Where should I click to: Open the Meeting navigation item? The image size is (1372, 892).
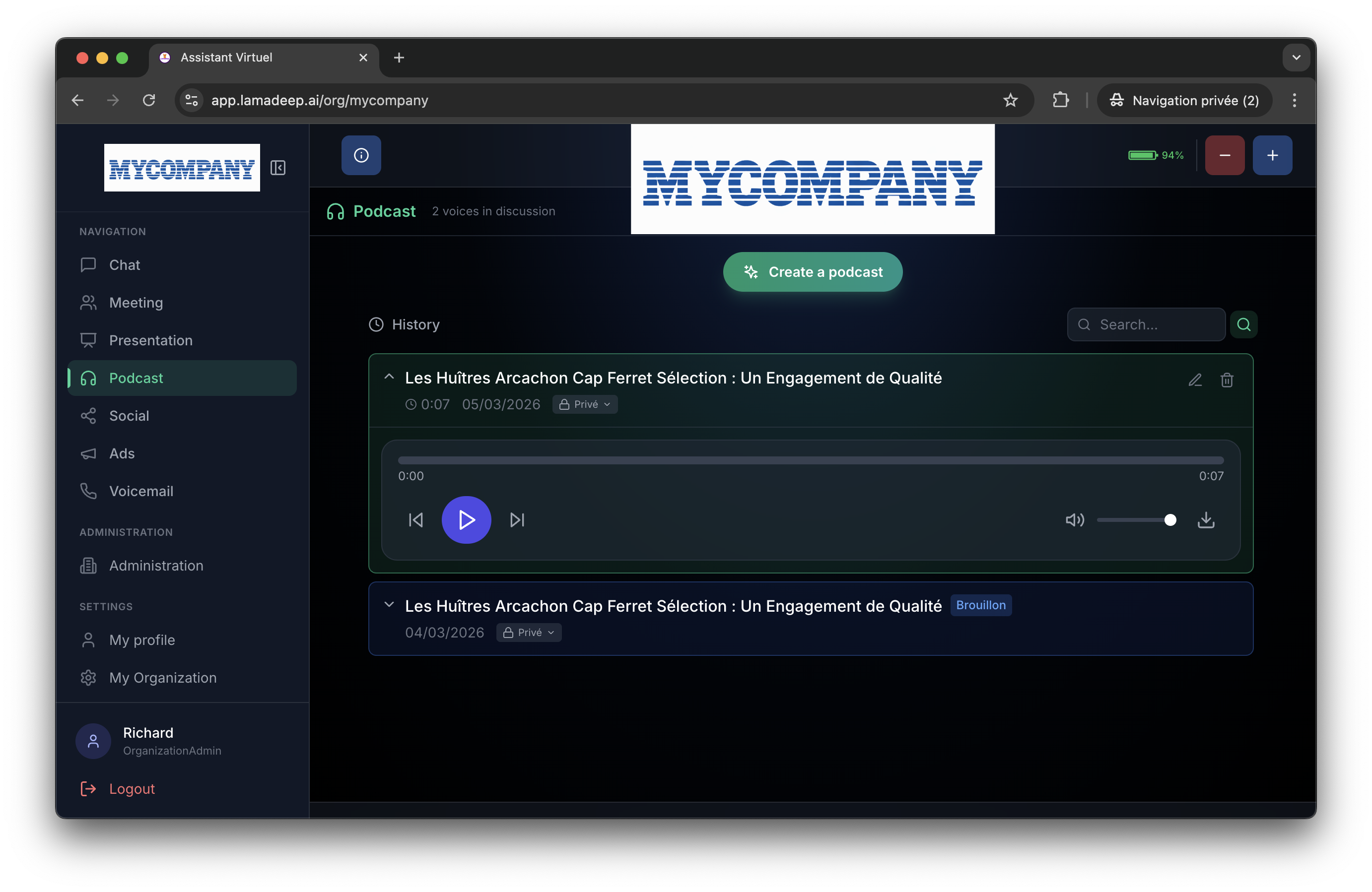click(136, 303)
